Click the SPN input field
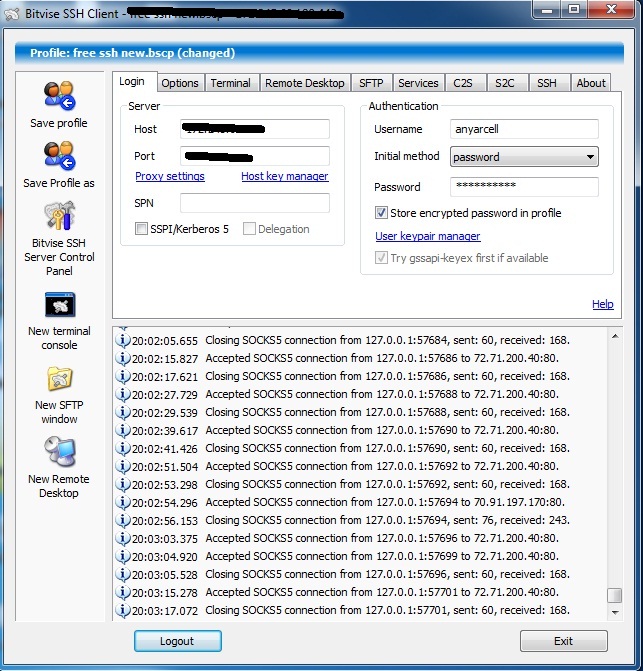This screenshot has width=643, height=671. point(255,203)
